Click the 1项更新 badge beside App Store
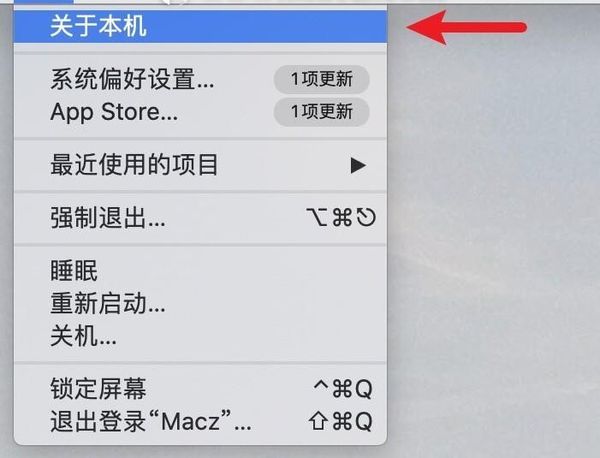600x458 pixels. coord(321,112)
